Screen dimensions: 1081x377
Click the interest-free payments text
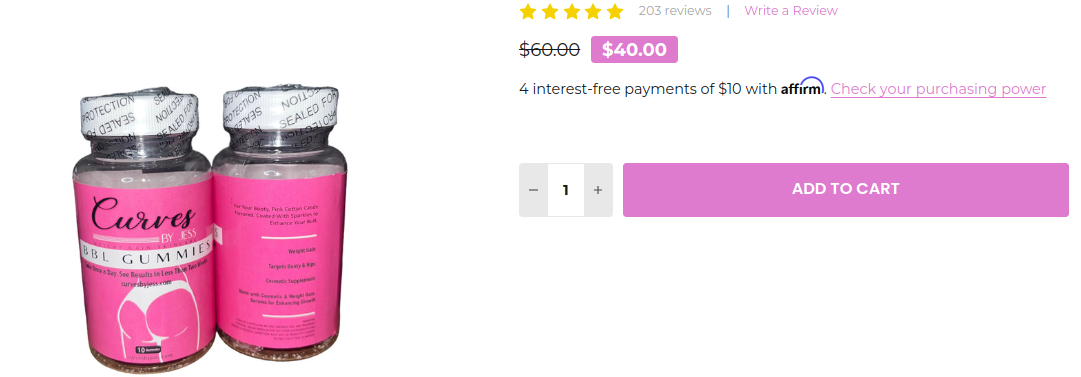tap(648, 89)
